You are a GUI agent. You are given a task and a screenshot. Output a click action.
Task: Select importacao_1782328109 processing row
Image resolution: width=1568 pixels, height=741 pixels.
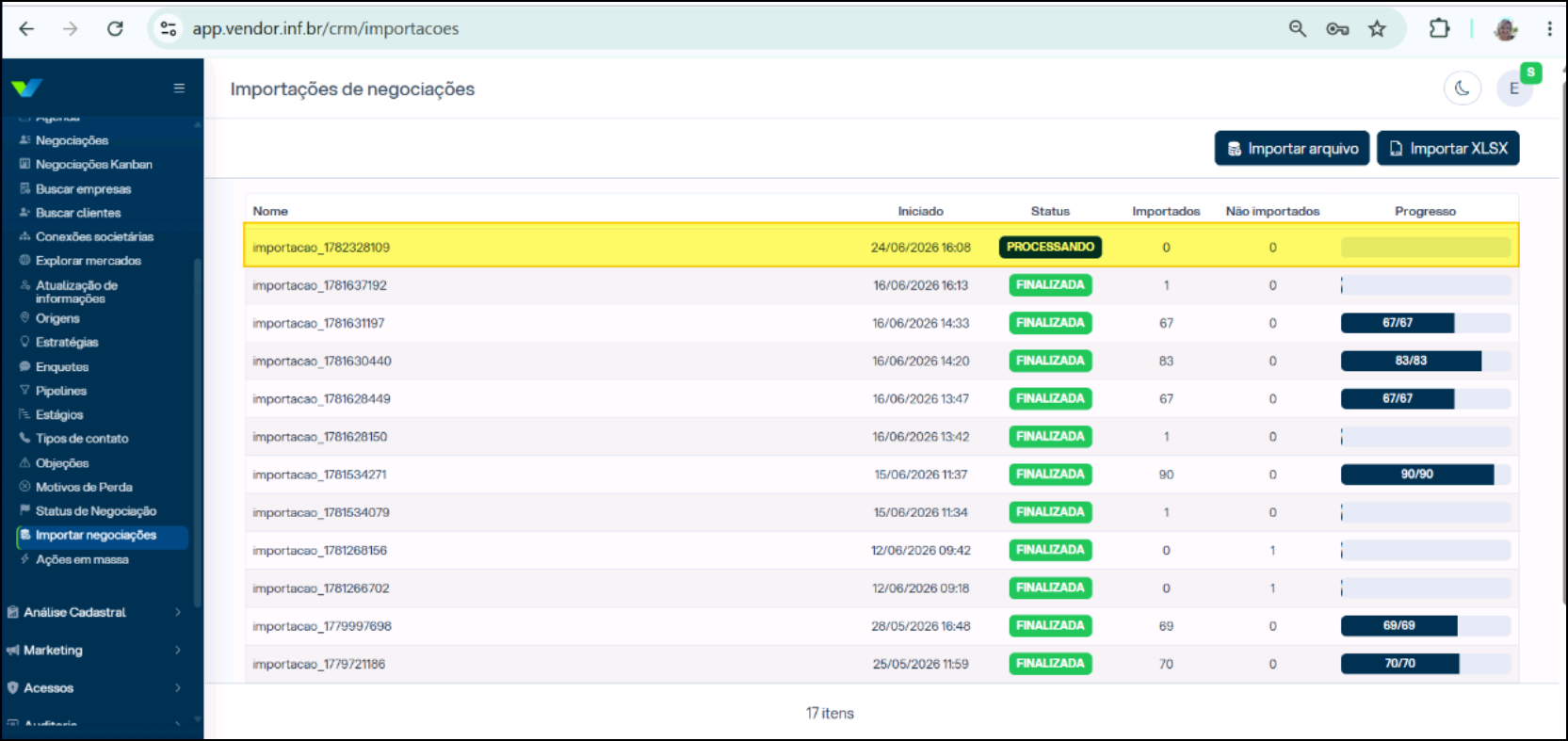coord(881,247)
